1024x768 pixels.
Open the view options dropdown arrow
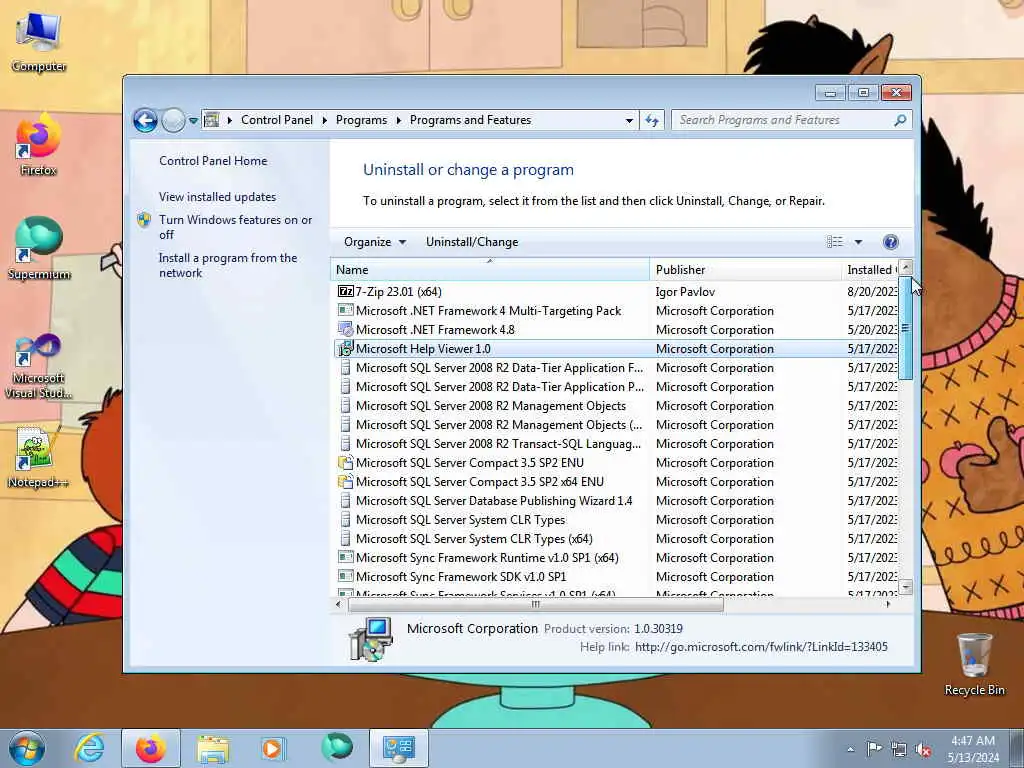pos(858,242)
